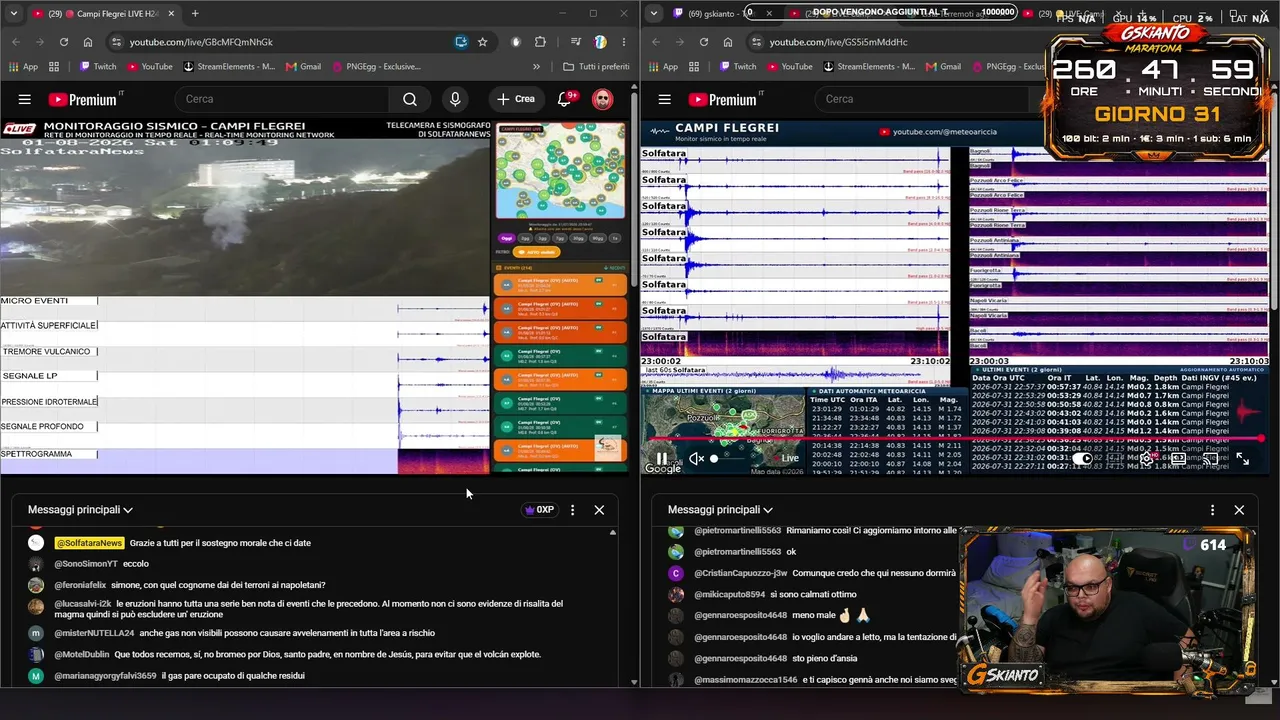1280x720 pixels.
Task: Unmute the right YouTube video
Action: pos(696,459)
